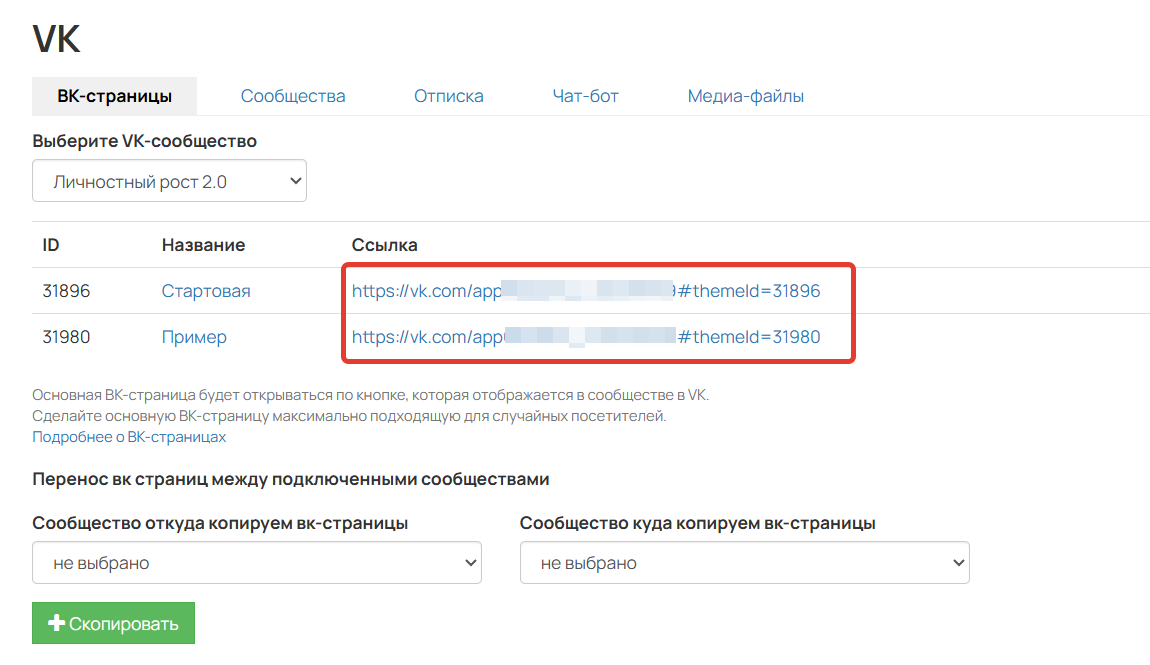Open the Отписка tab
This screenshot has height=665, width=1150.
click(448, 95)
